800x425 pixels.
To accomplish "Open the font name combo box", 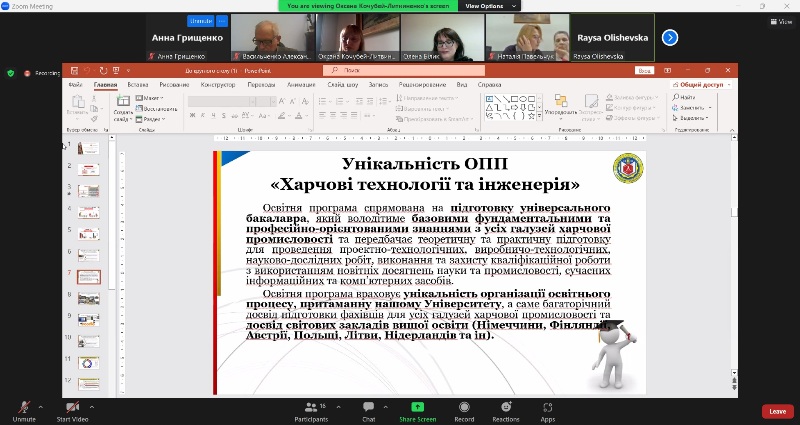I will pyautogui.click(x=221, y=102).
